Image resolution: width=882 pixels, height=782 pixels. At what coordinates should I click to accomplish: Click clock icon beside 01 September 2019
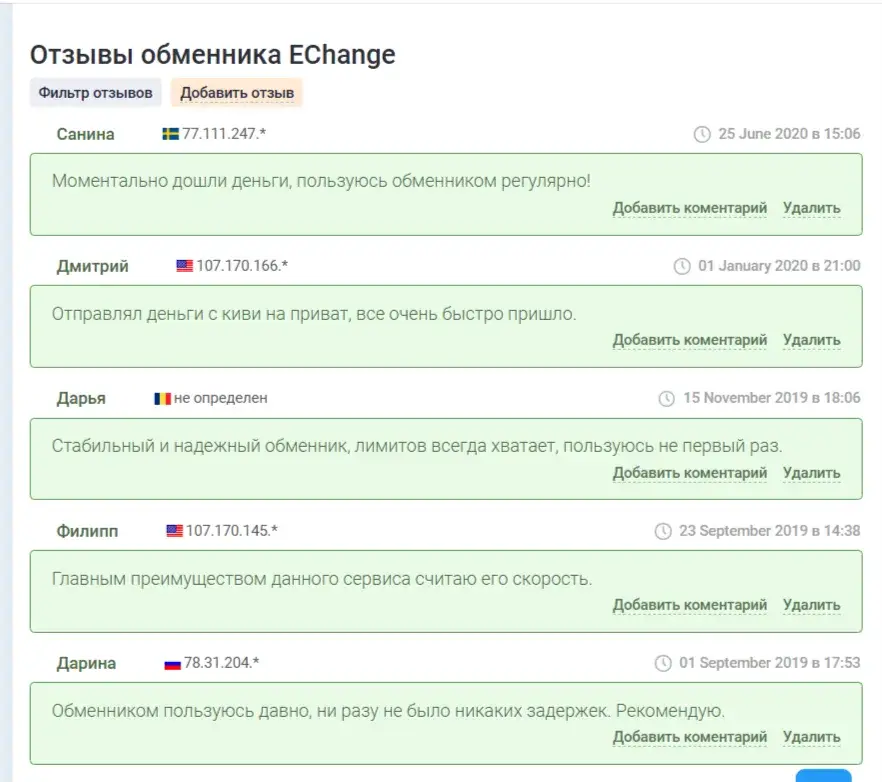(x=663, y=663)
